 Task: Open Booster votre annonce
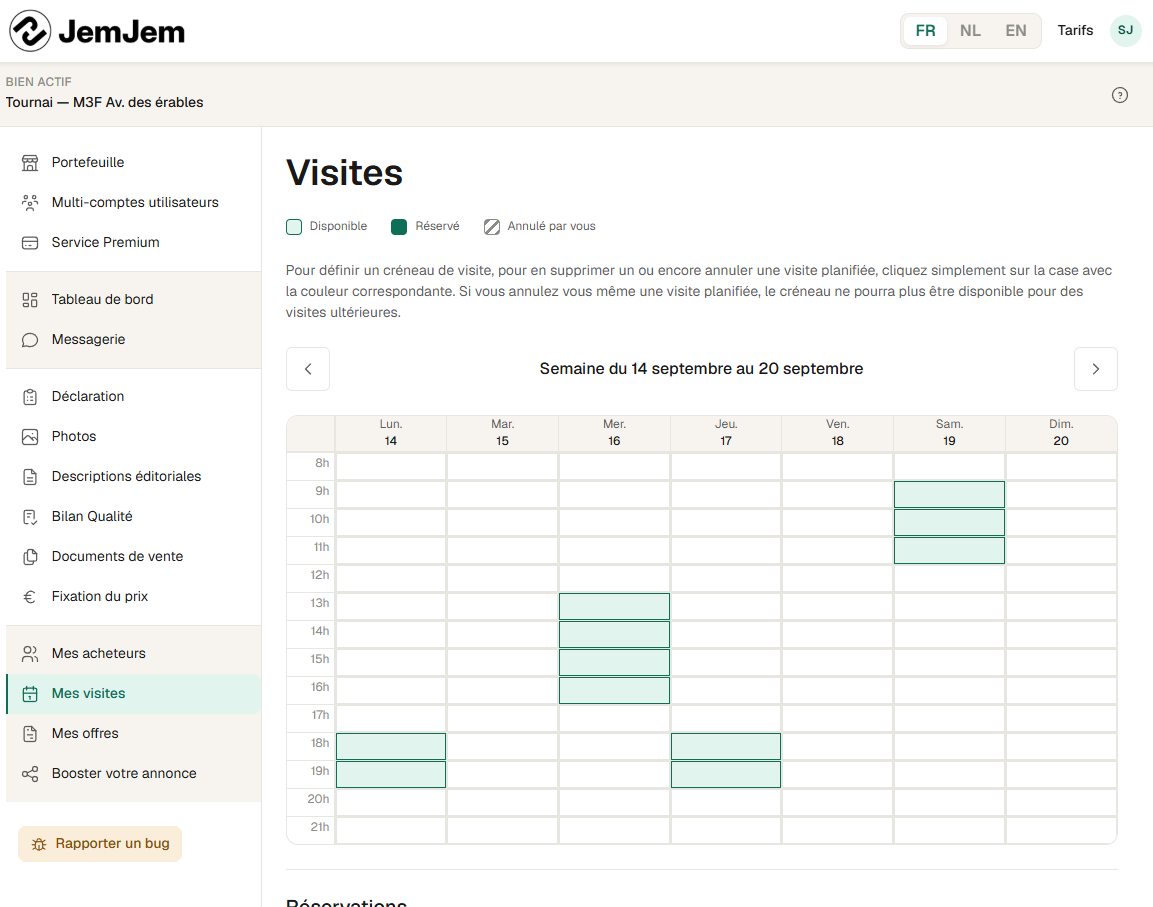133,774
